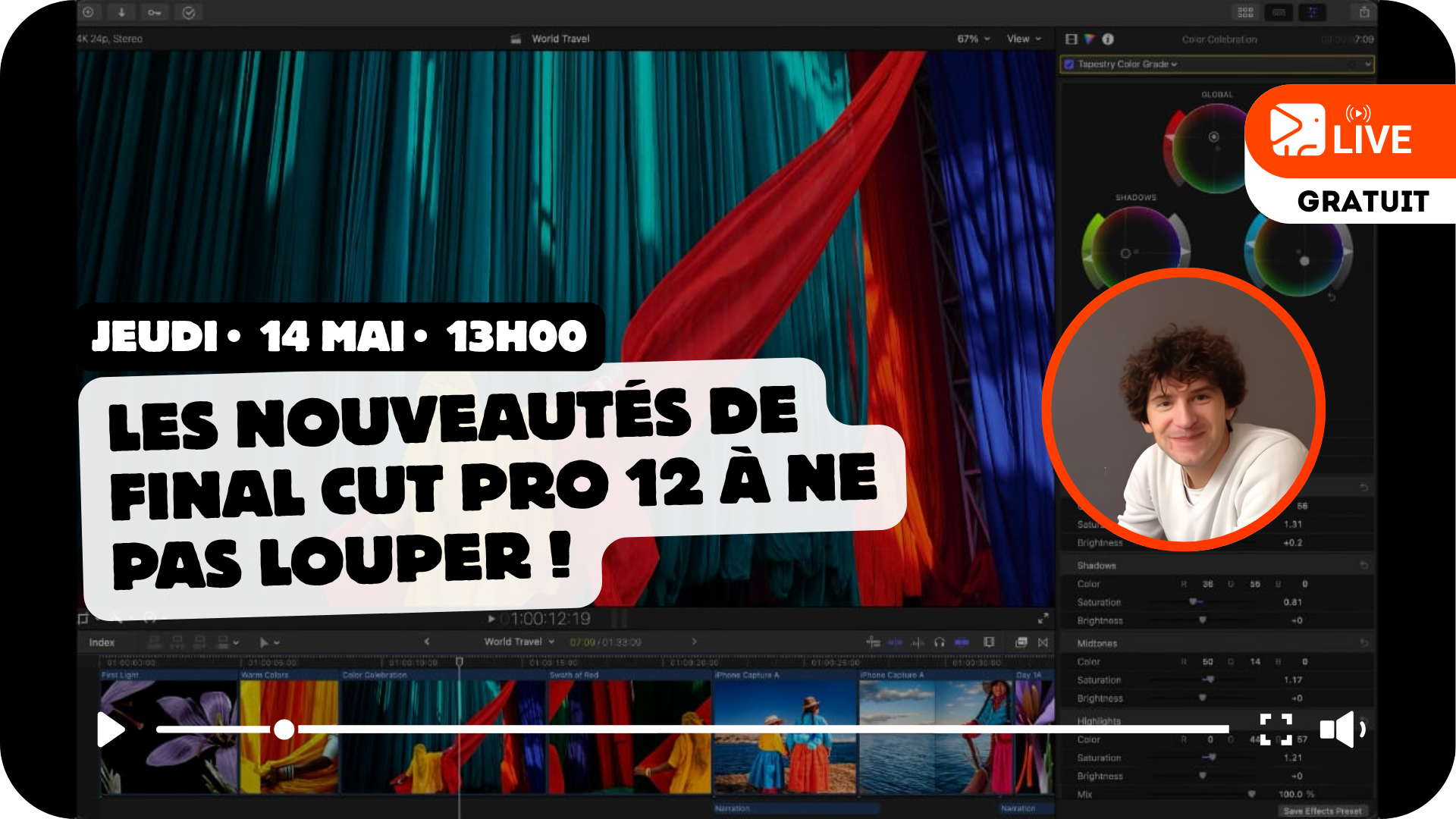Image resolution: width=1456 pixels, height=819 pixels.
Task: Click the presenter's circular portrait
Action: [x=1183, y=409]
